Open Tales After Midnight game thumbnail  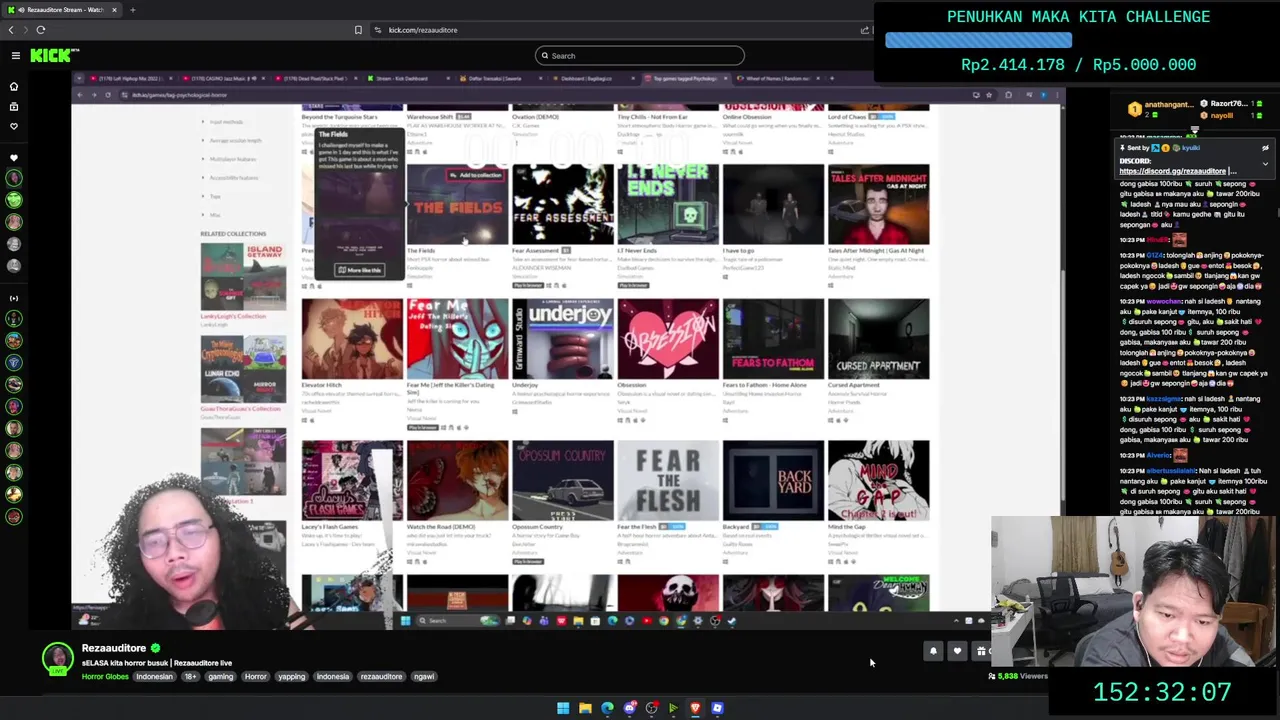pyautogui.click(x=878, y=204)
